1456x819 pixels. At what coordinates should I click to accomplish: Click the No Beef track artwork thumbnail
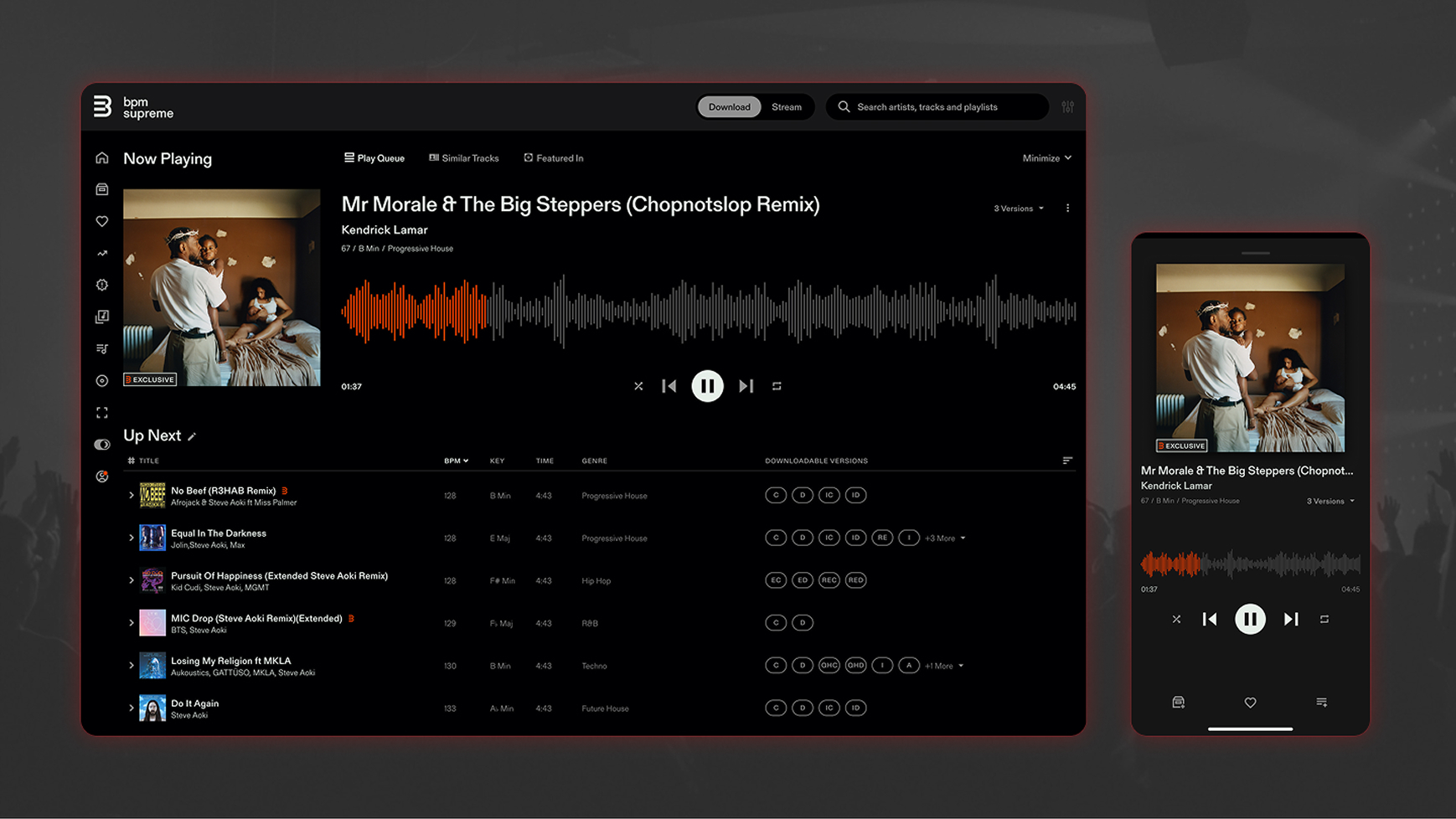click(x=152, y=495)
